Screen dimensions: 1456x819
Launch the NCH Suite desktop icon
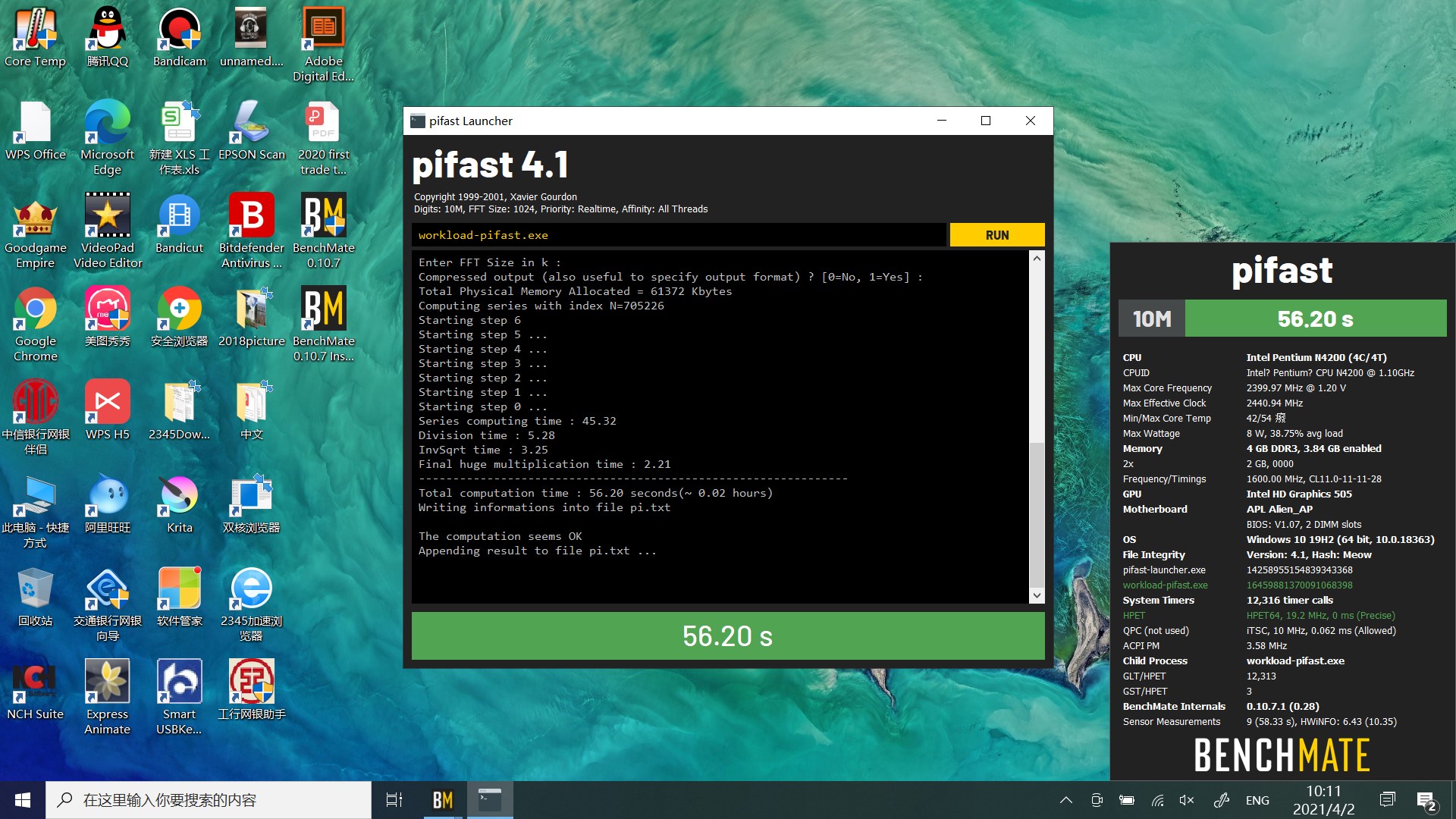point(35,689)
